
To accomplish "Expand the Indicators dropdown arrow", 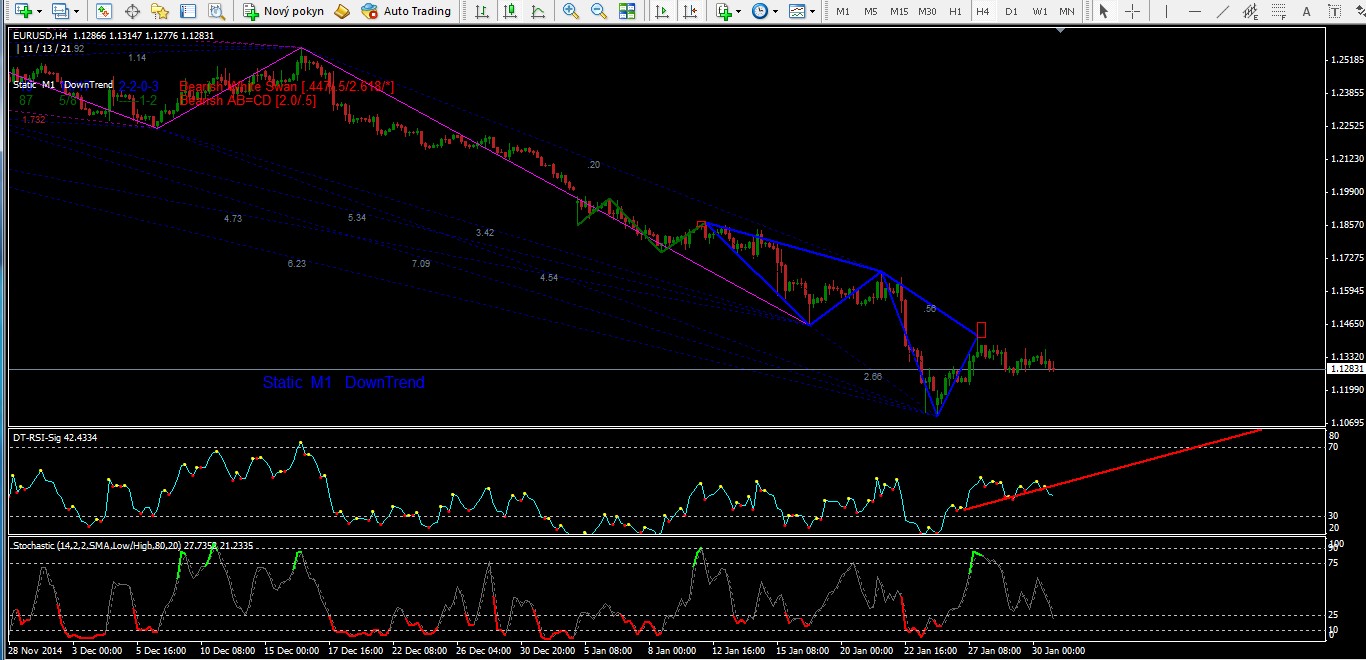I will (739, 11).
